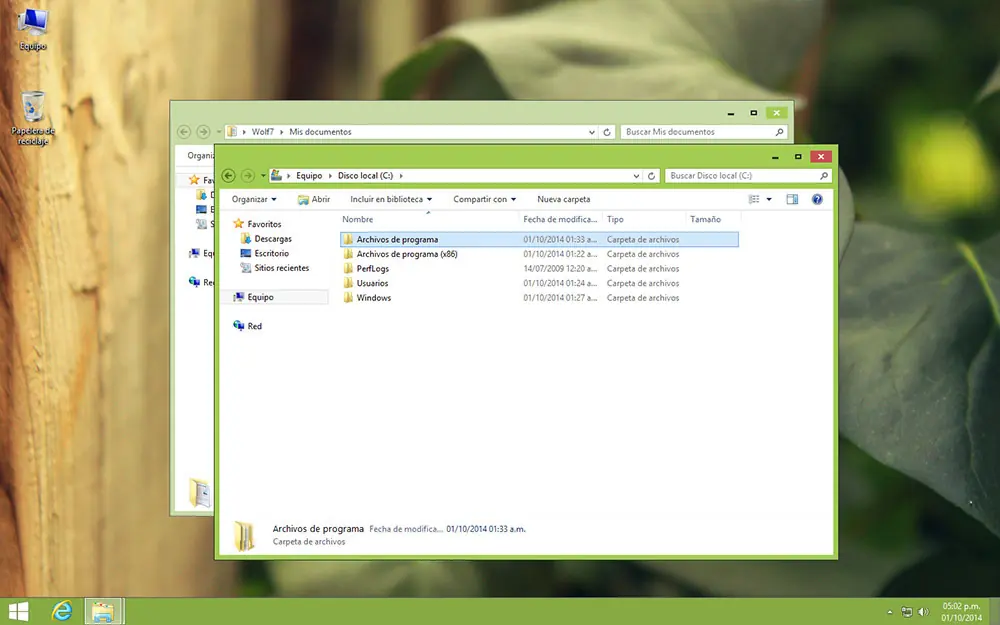Minimize the Disco local (C:) window
Screen dimensions: 1000x625
pyautogui.click(x=775, y=157)
